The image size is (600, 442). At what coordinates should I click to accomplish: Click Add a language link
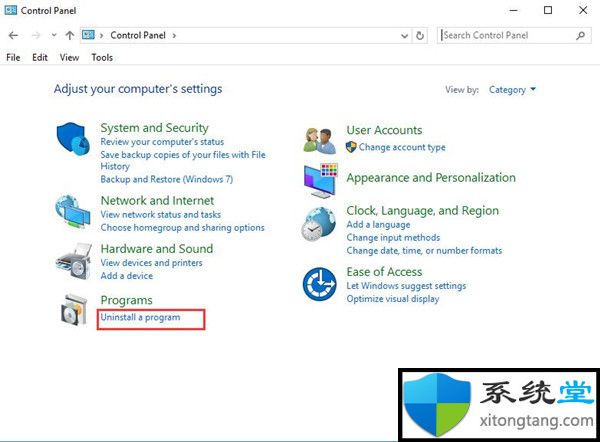(378, 224)
